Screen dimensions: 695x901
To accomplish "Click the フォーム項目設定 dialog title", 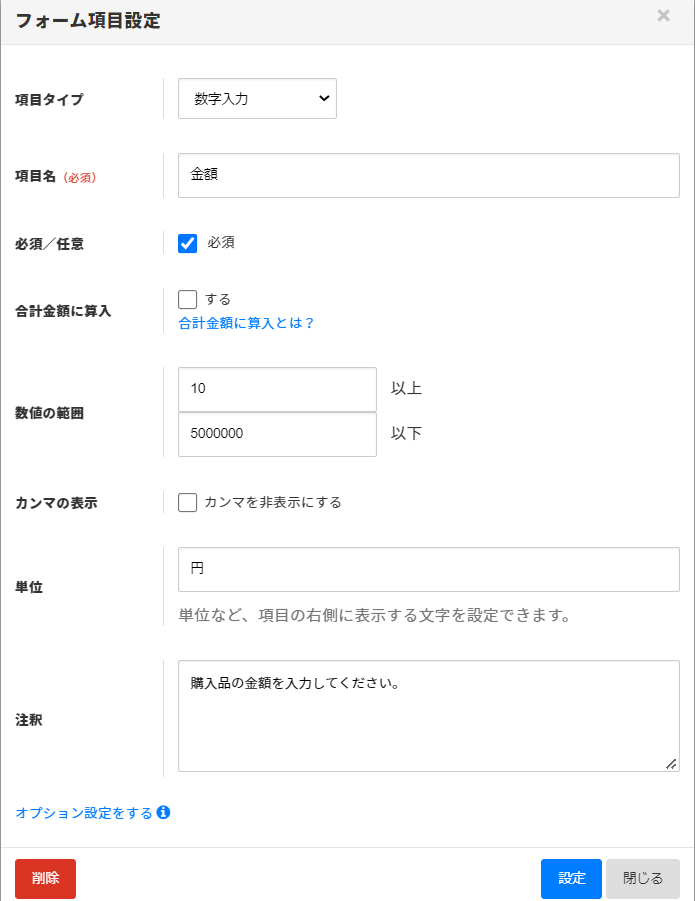I will tap(87, 21).
